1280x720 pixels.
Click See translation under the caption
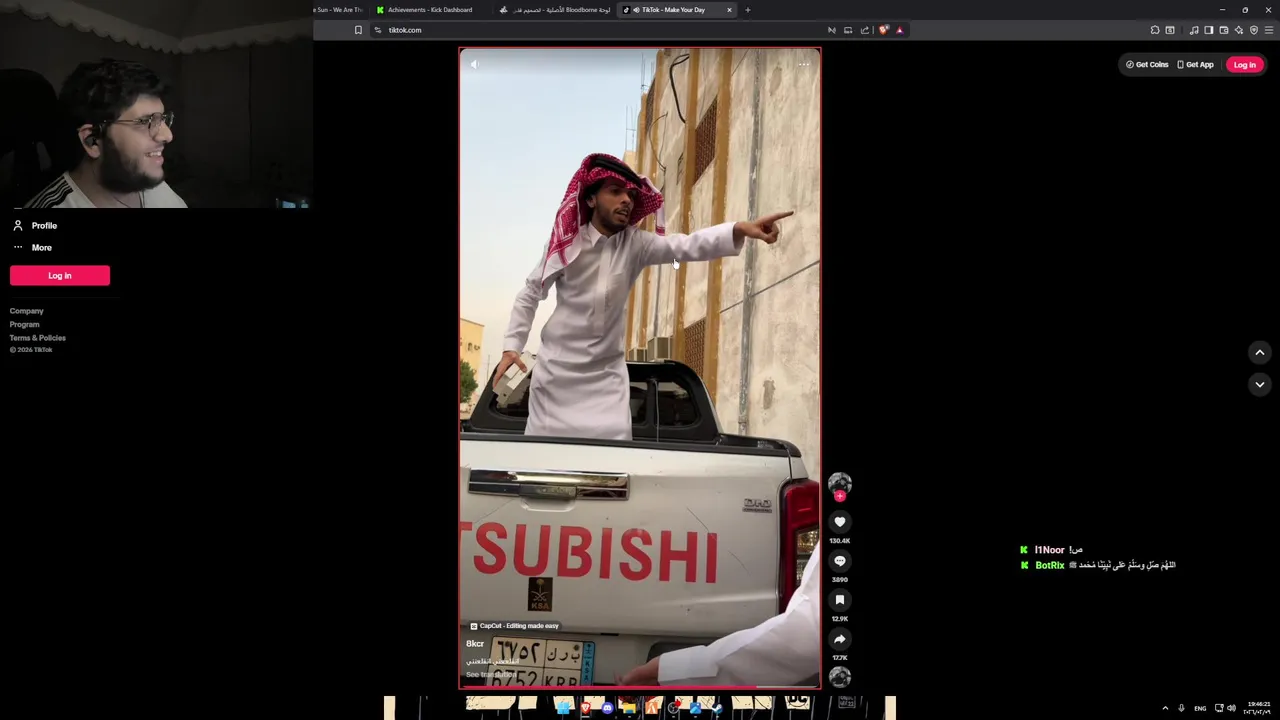point(491,675)
